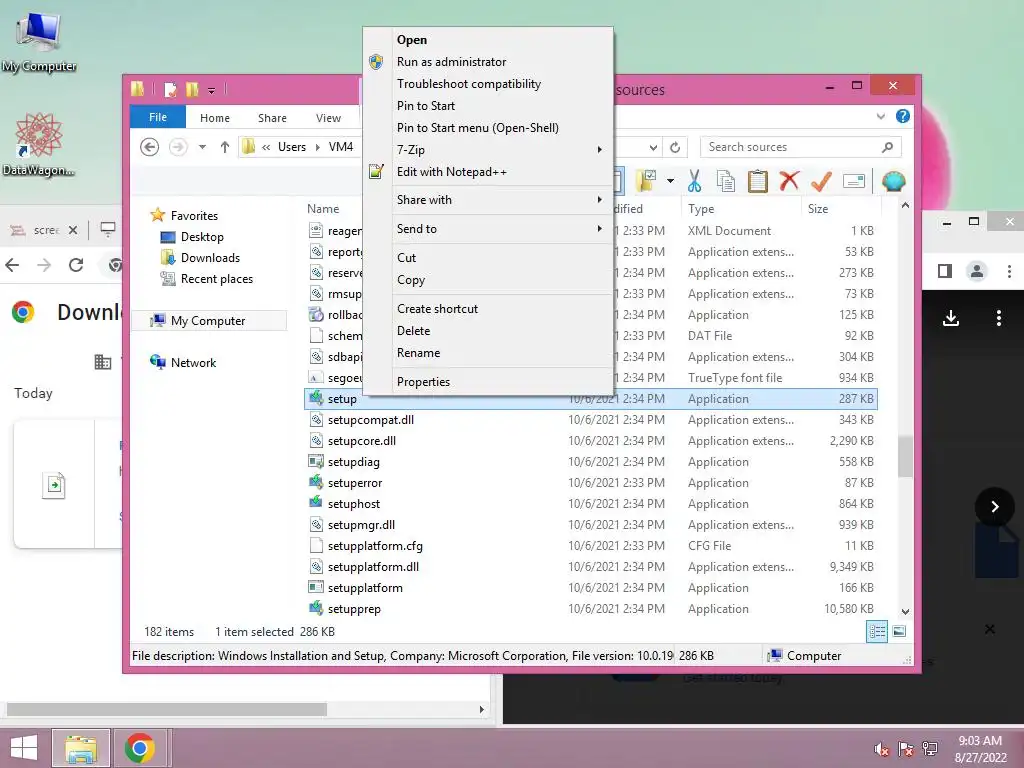Click the download icon in dark Chrome window

(x=951, y=318)
